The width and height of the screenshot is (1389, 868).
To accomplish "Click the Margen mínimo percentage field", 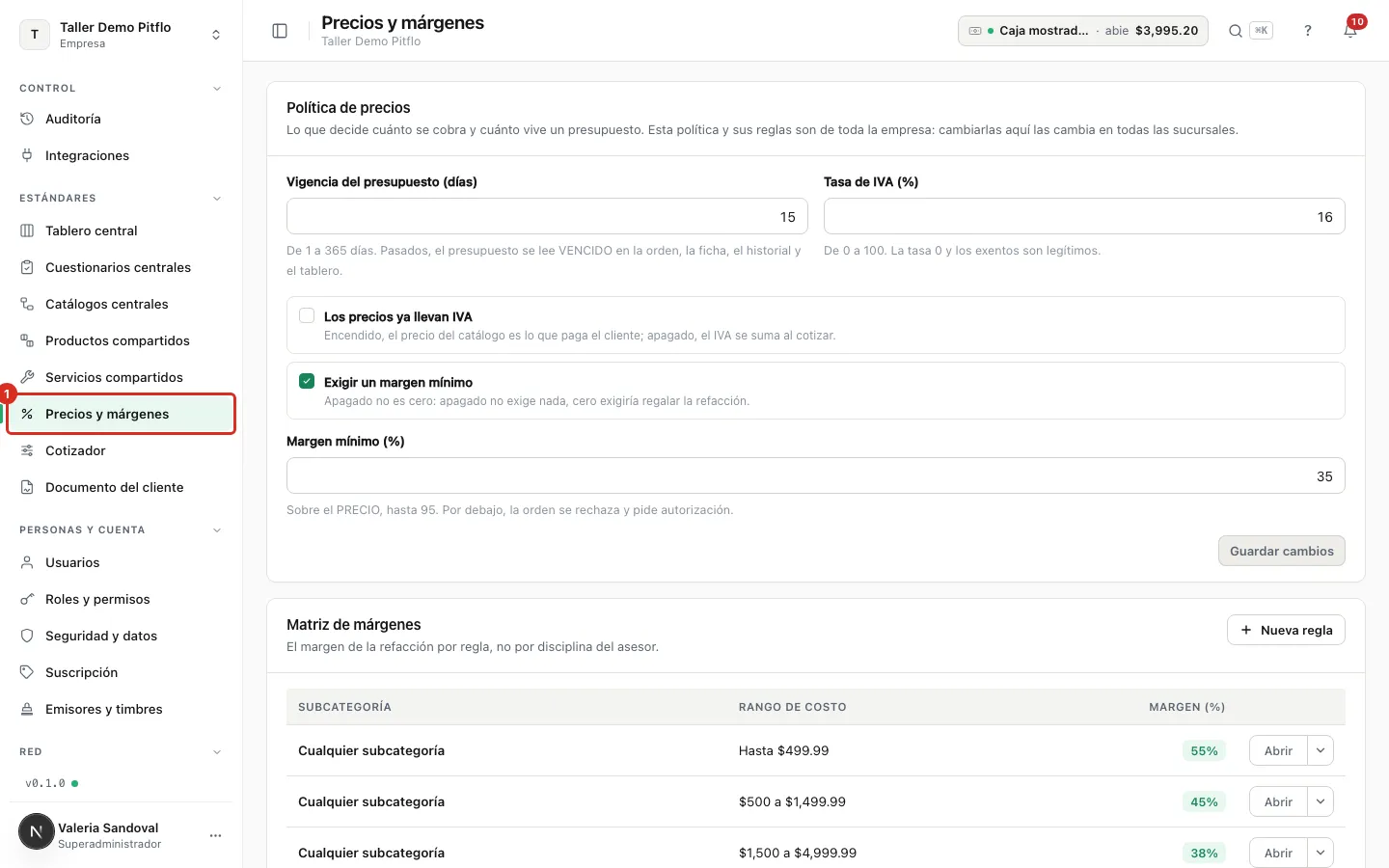I will point(815,475).
